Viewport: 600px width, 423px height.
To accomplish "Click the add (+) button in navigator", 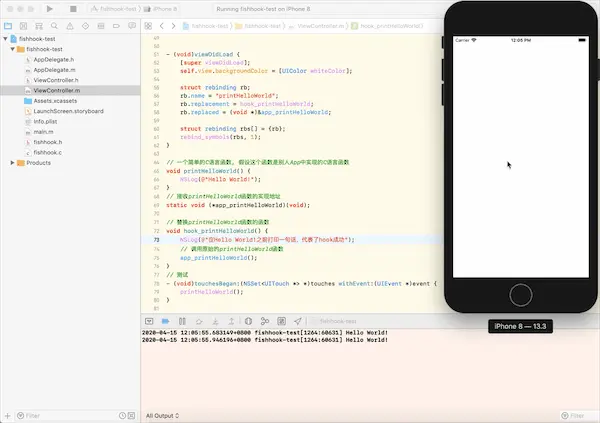I will [7, 416].
